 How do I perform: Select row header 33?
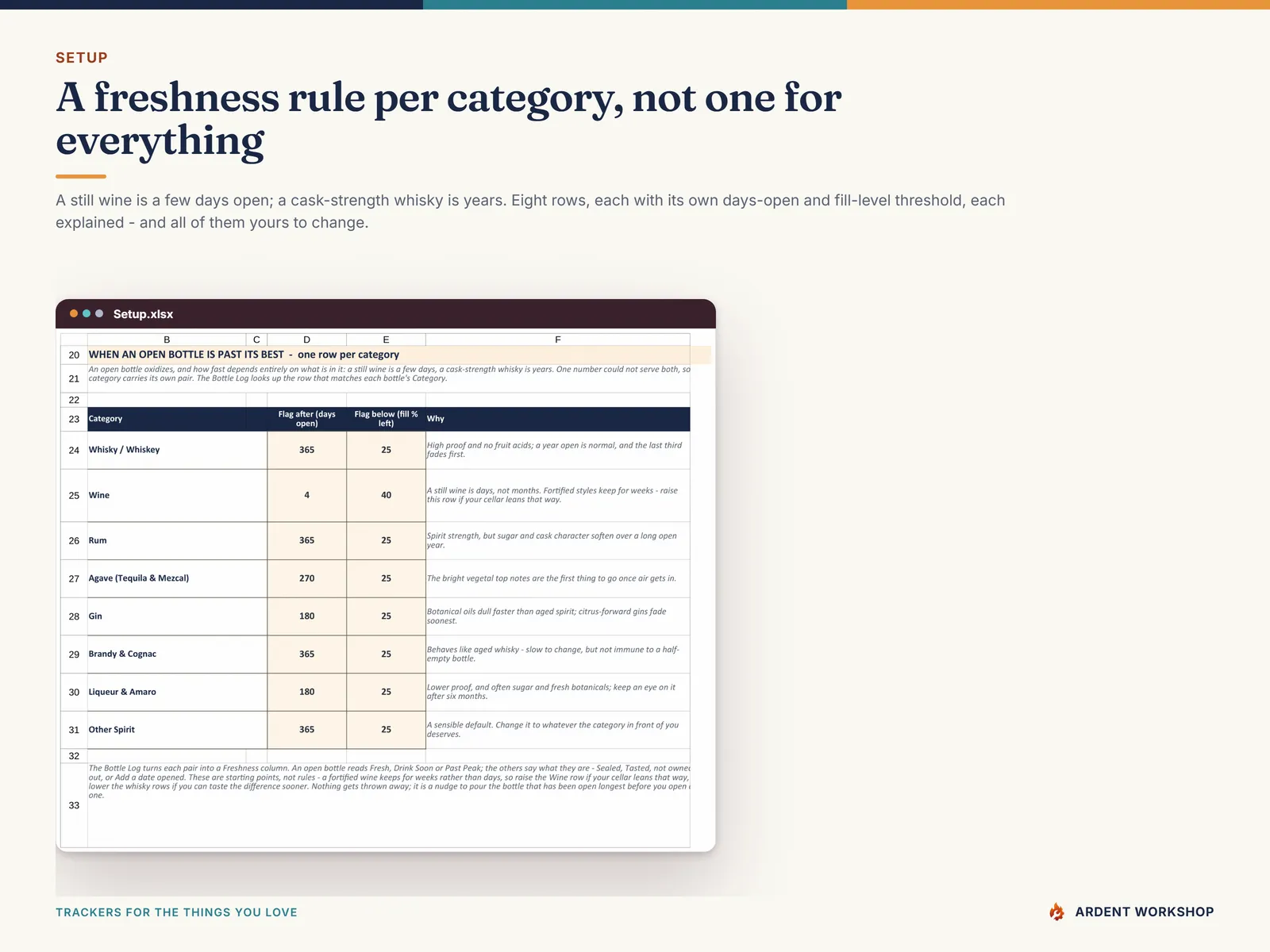tap(74, 805)
